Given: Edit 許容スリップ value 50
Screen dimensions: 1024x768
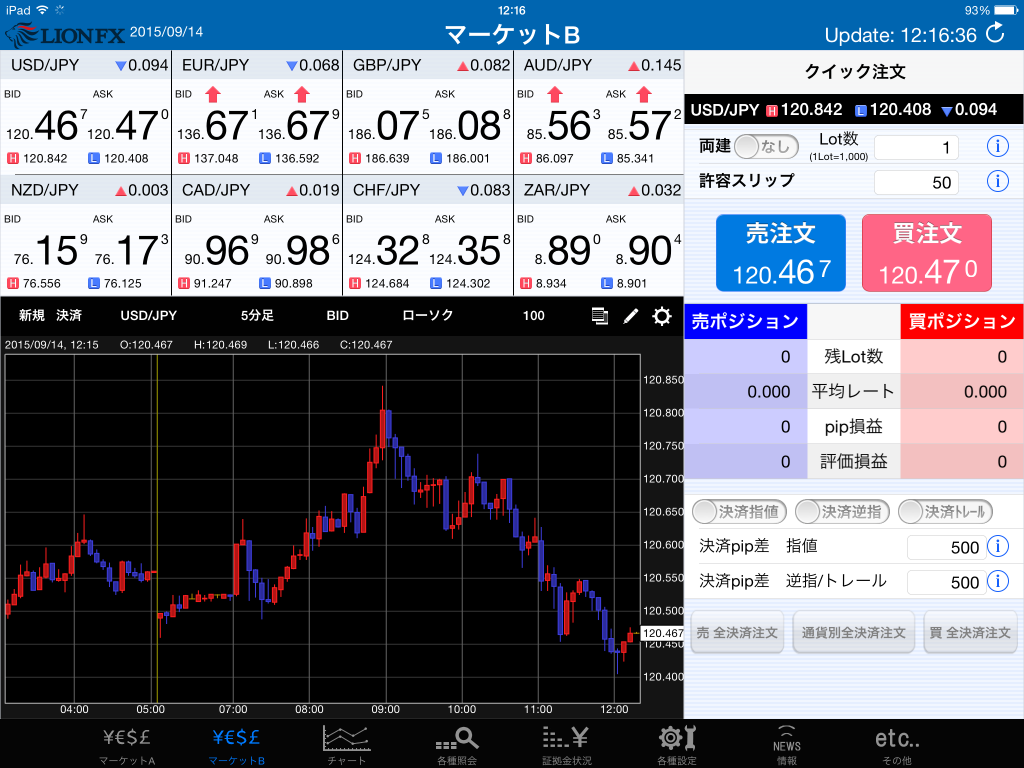Looking at the screenshot, I should tap(916, 182).
